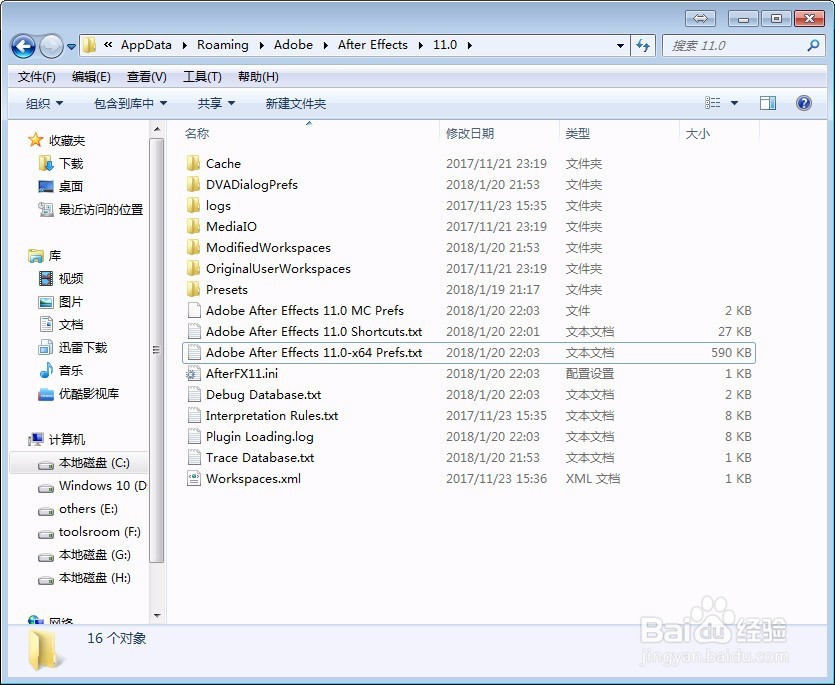This screenshot has width=835, height=685.
Task: Select the Presets folder icon
Action: point(193,289)
